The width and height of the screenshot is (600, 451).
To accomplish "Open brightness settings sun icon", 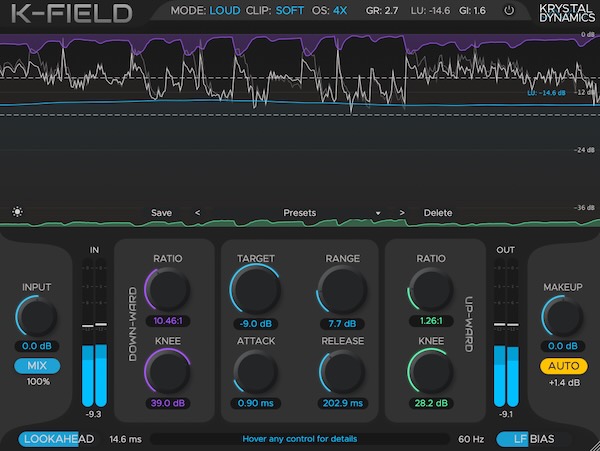I will click(x=17, y=212).
